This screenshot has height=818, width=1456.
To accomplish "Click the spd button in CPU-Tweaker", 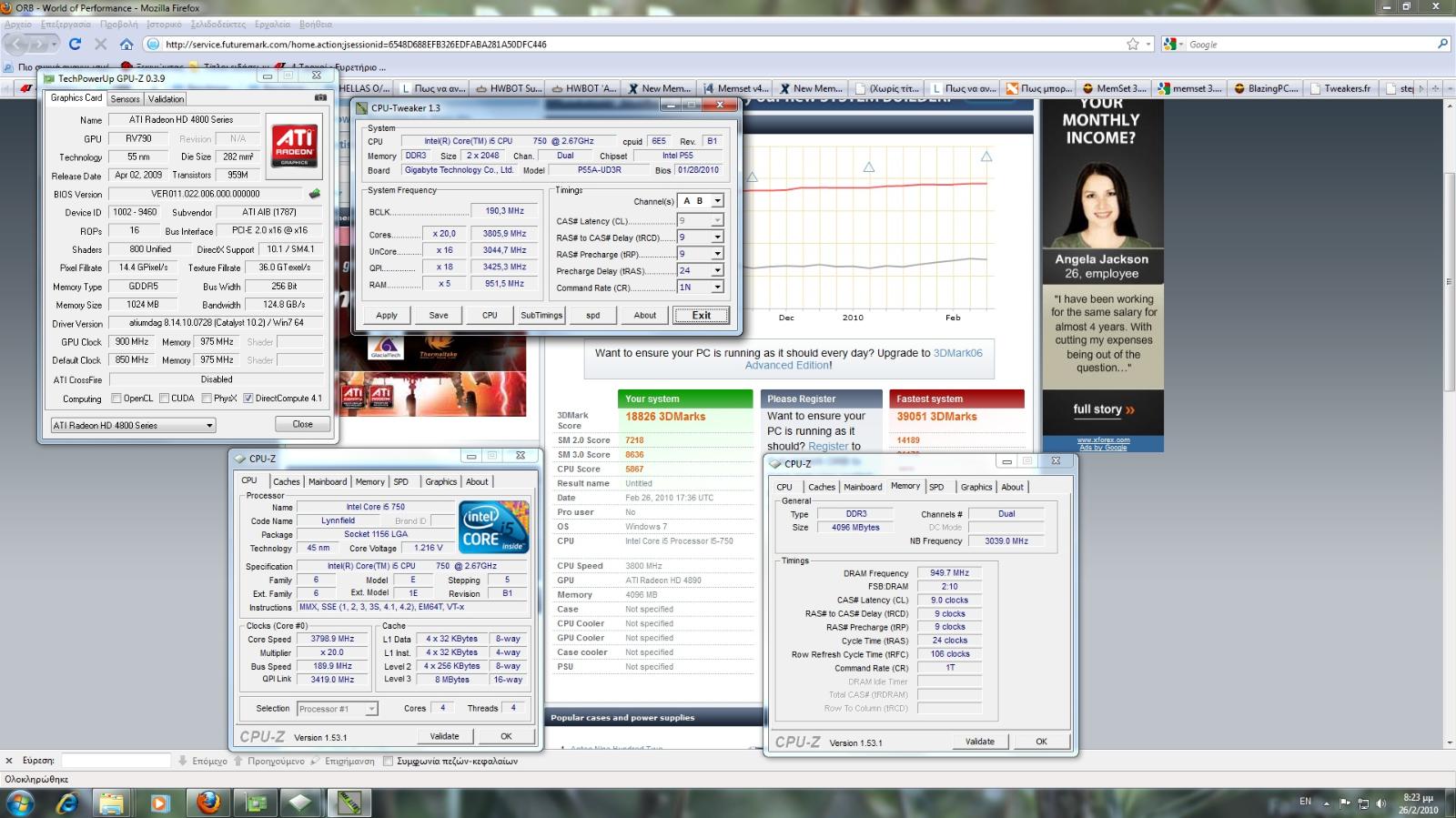I will click(593, 315).
